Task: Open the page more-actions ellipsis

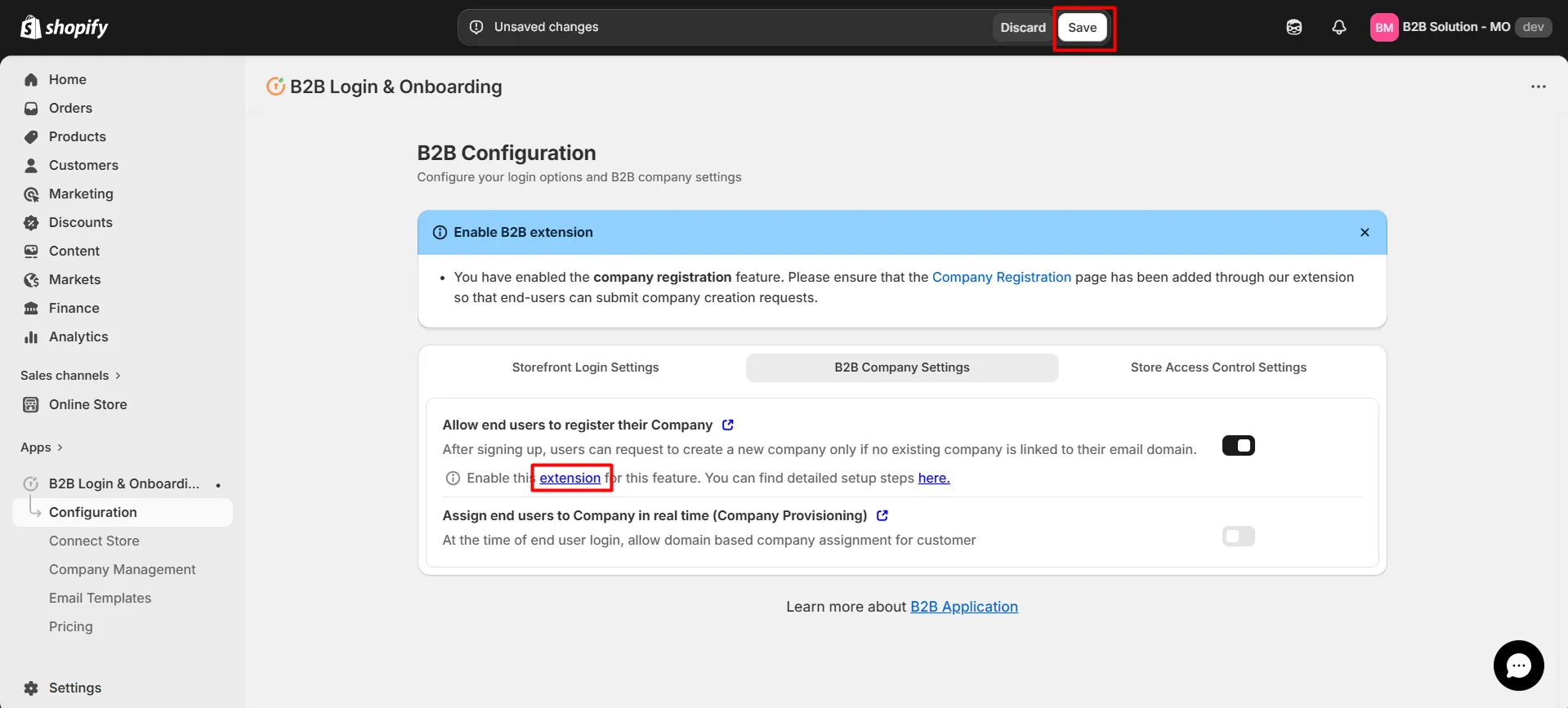Action: 1539,87
